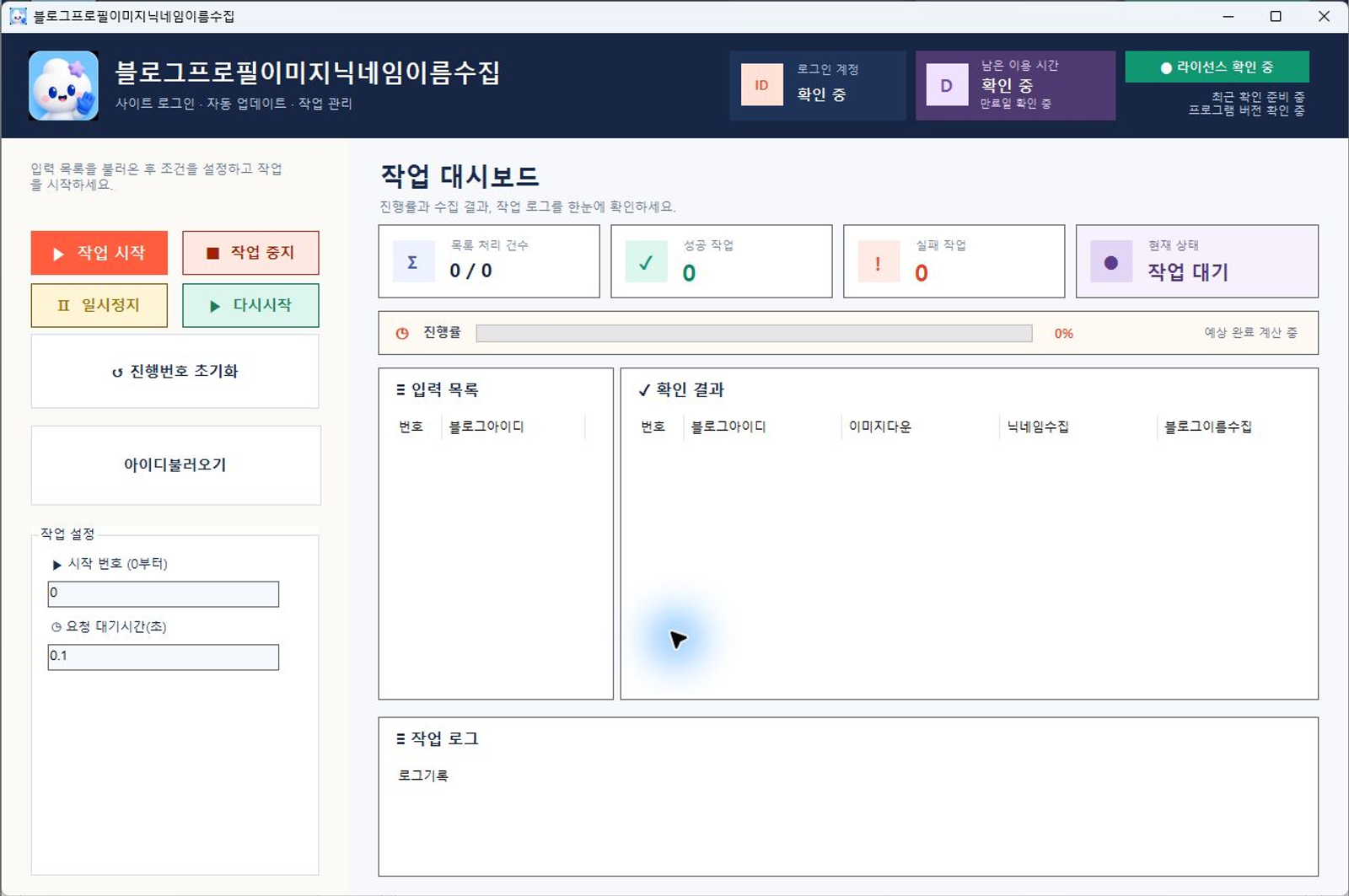Load IDs with 아이디불러오기 button
Viewport: 1349px width, 896px height.
tap(175, 465)
